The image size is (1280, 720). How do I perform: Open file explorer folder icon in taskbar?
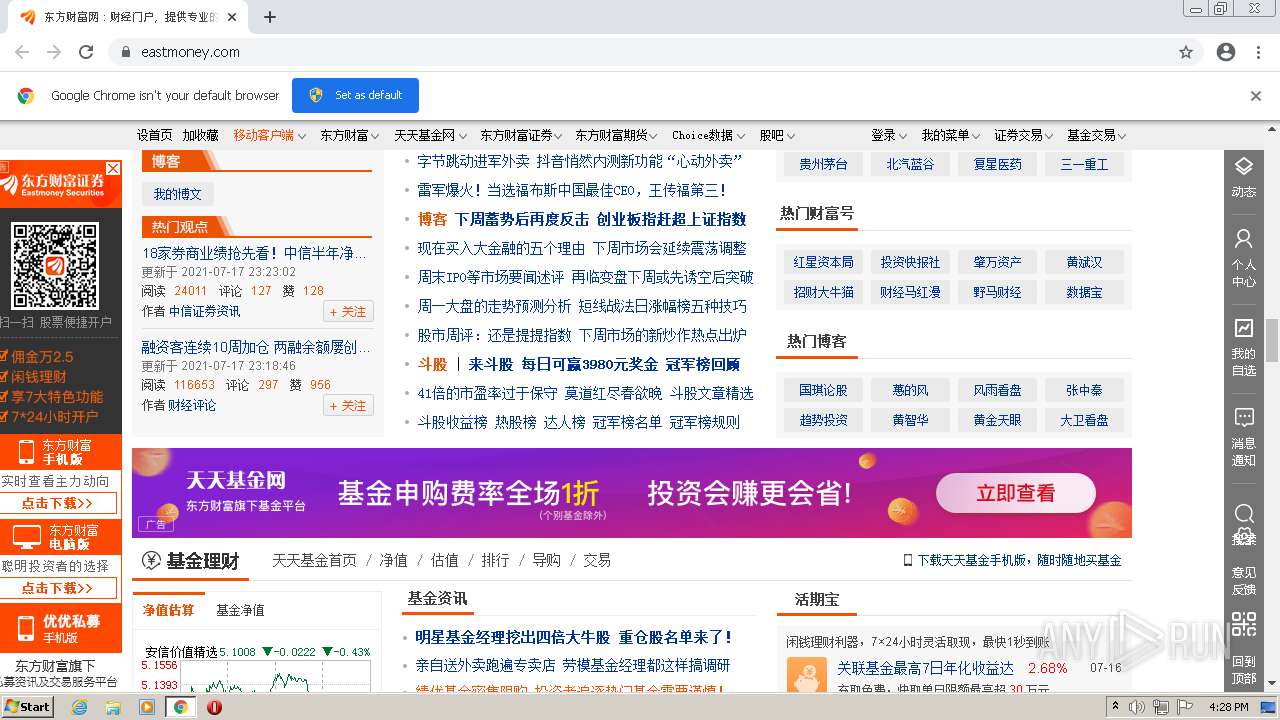tap(113, 707)
